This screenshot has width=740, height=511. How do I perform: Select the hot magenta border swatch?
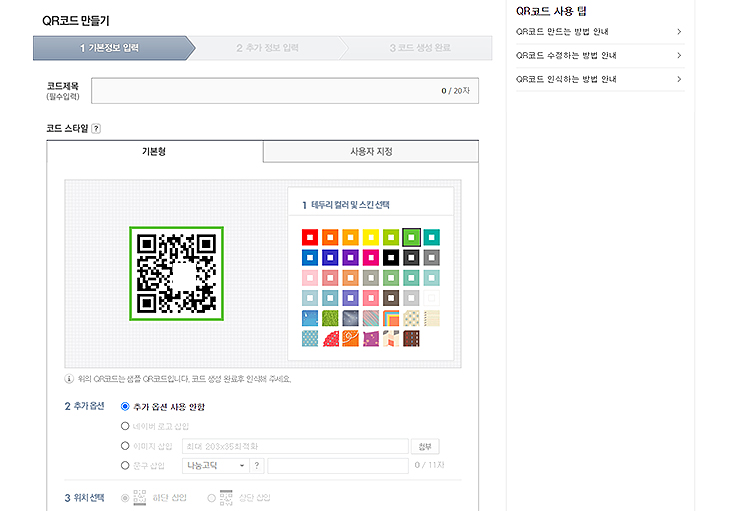[370, 257]
